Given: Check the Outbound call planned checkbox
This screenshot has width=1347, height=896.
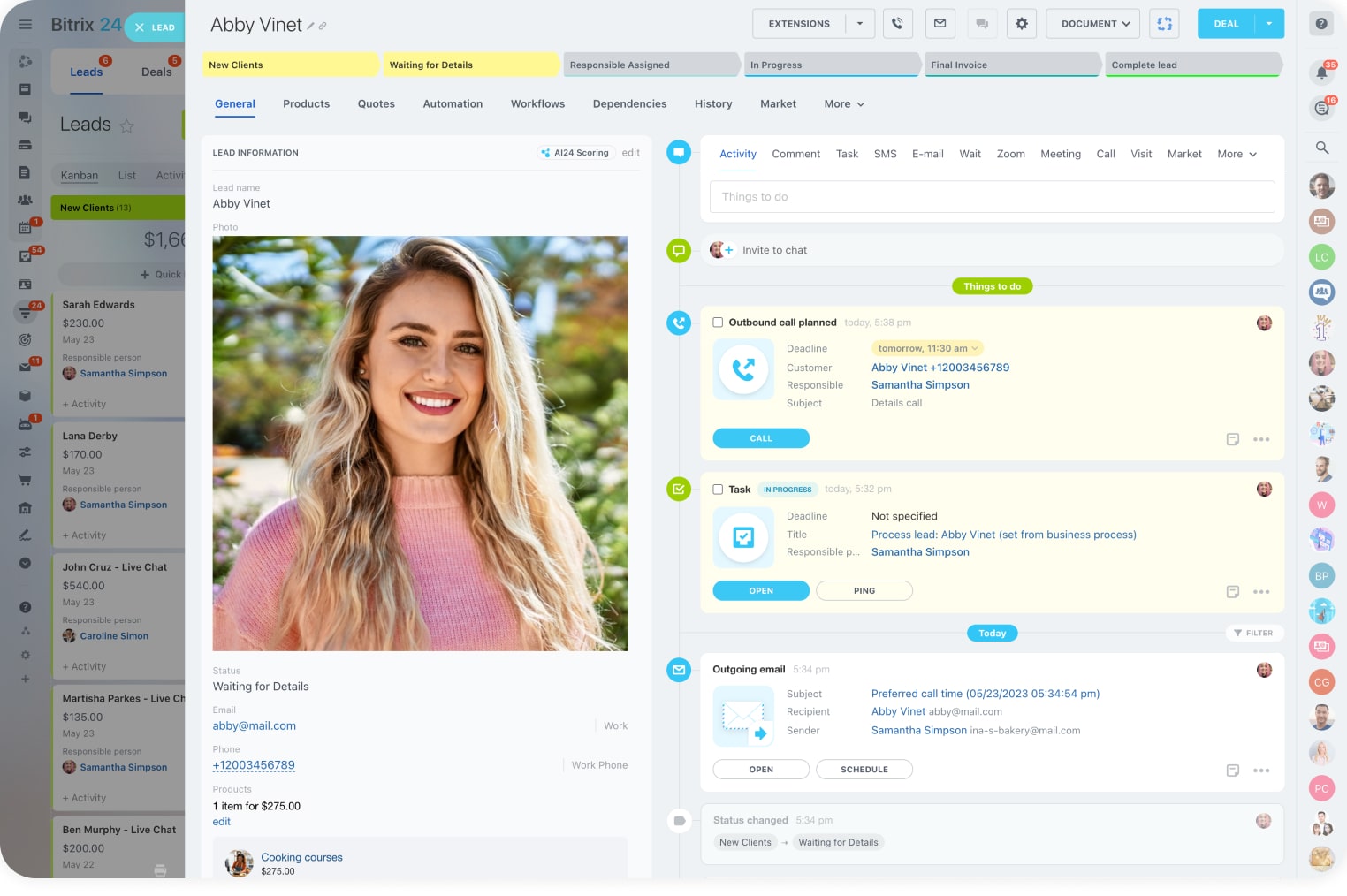Looking at the screenshot, I should (718, 323).
